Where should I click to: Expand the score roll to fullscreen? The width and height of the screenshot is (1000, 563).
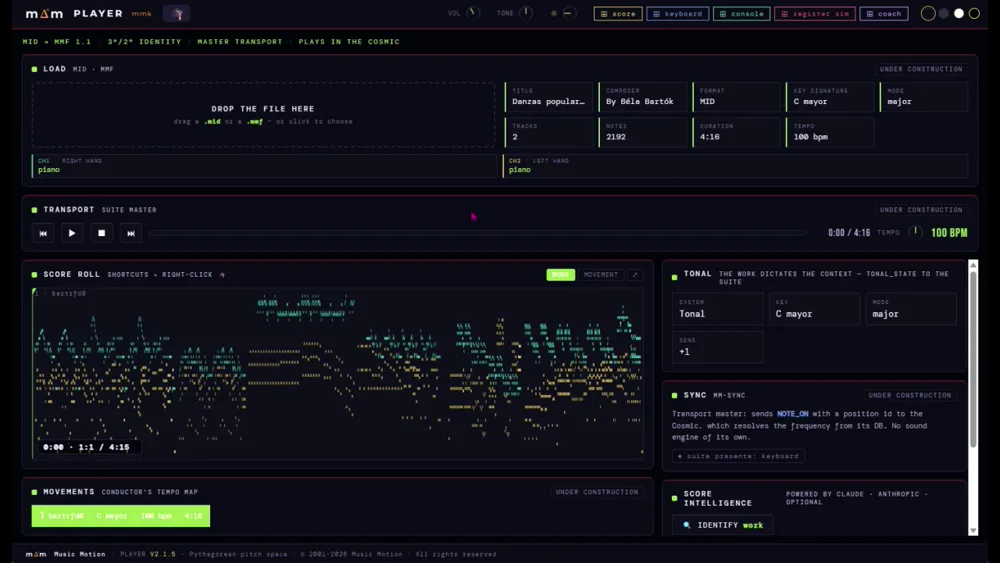coord(635,275)
